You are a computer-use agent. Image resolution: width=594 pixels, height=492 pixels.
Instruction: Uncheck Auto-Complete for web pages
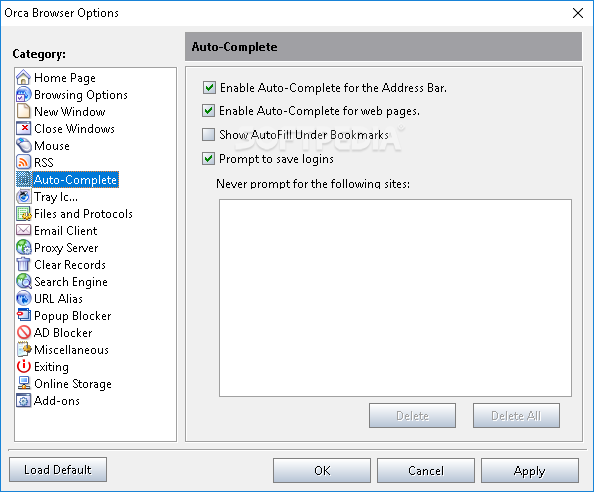coord(208,111)
